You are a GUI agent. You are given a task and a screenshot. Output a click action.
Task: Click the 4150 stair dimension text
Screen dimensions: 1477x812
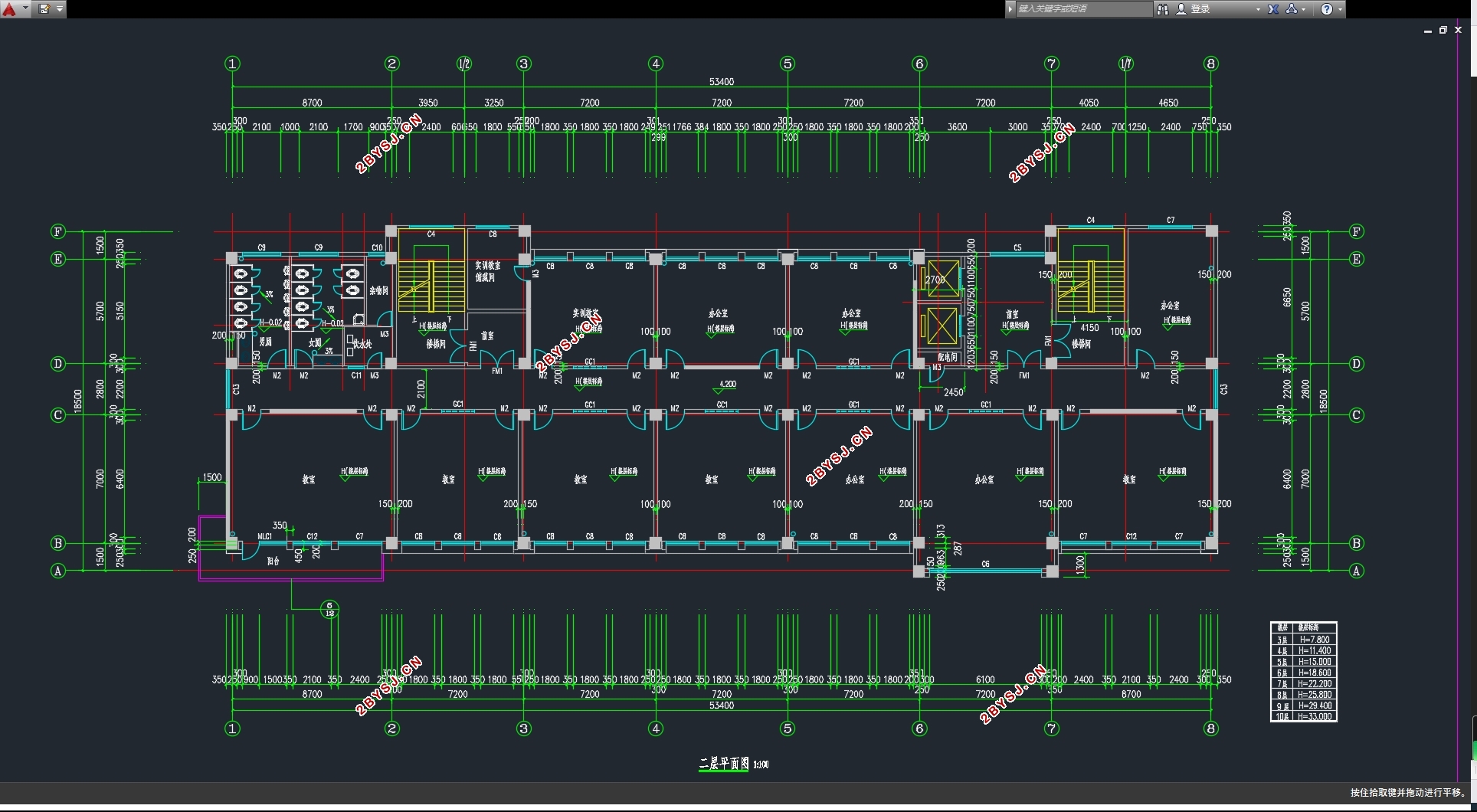click(x=1089, y=328)
